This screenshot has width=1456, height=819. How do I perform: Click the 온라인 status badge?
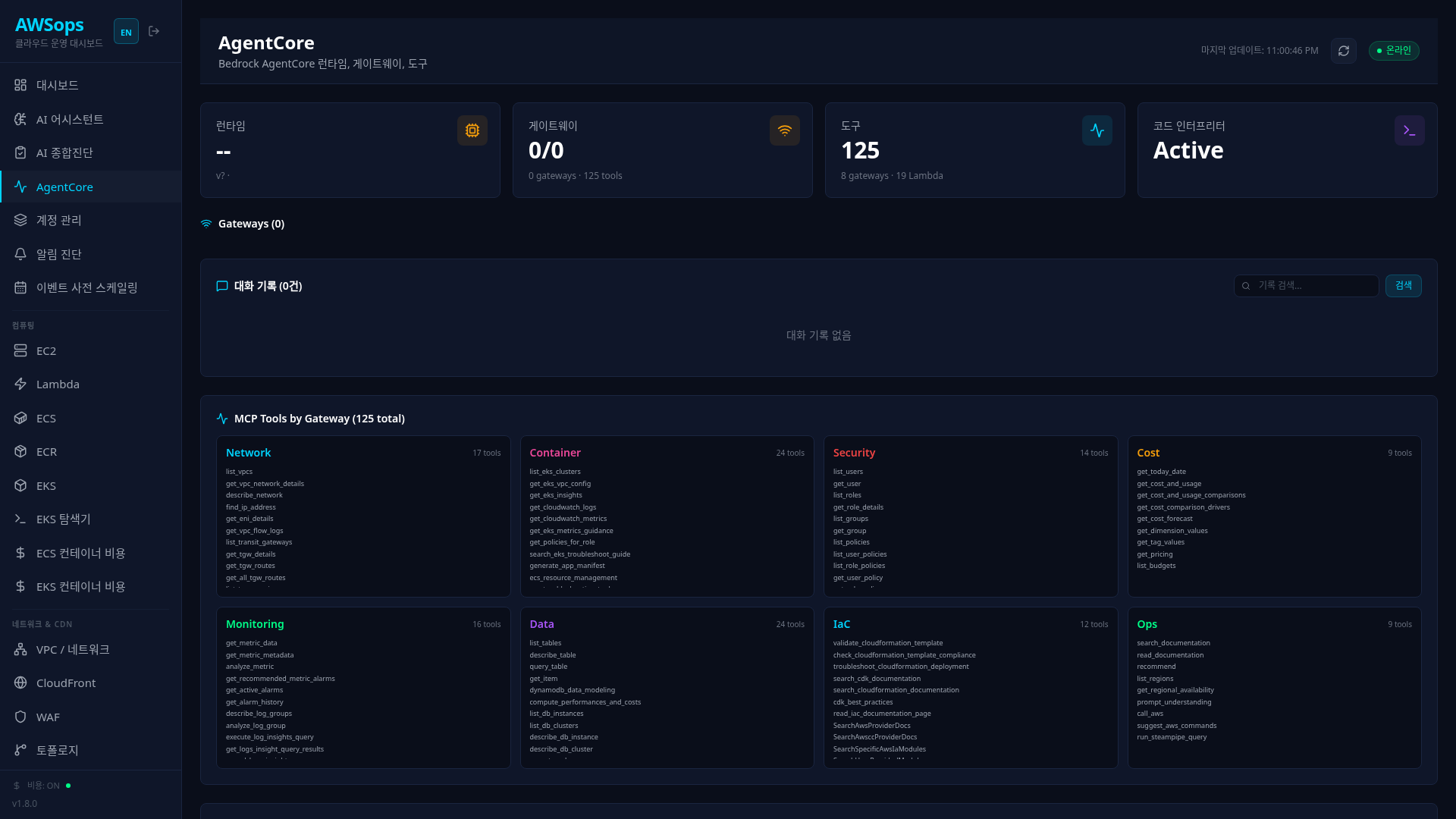[1394, 51]
